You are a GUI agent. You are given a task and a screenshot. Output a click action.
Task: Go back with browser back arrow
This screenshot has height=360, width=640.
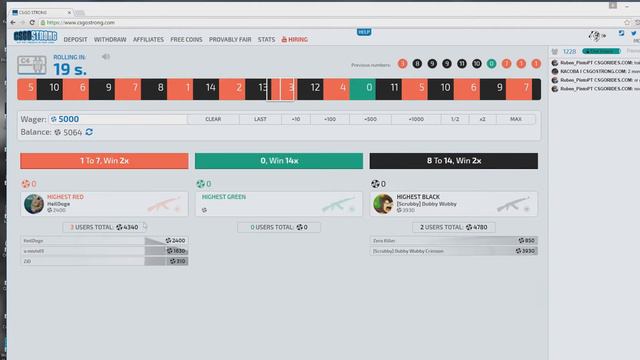[13, 22]
